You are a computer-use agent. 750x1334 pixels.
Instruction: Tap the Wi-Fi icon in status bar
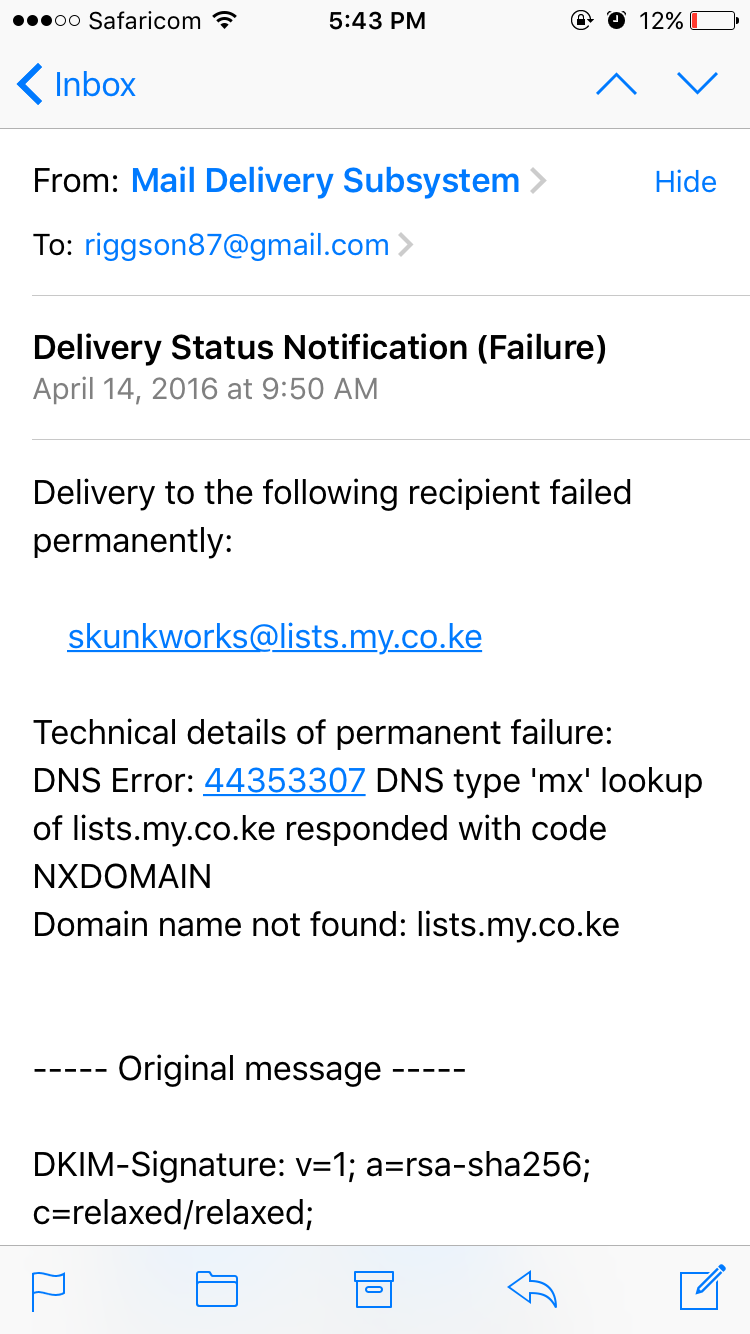225,20
